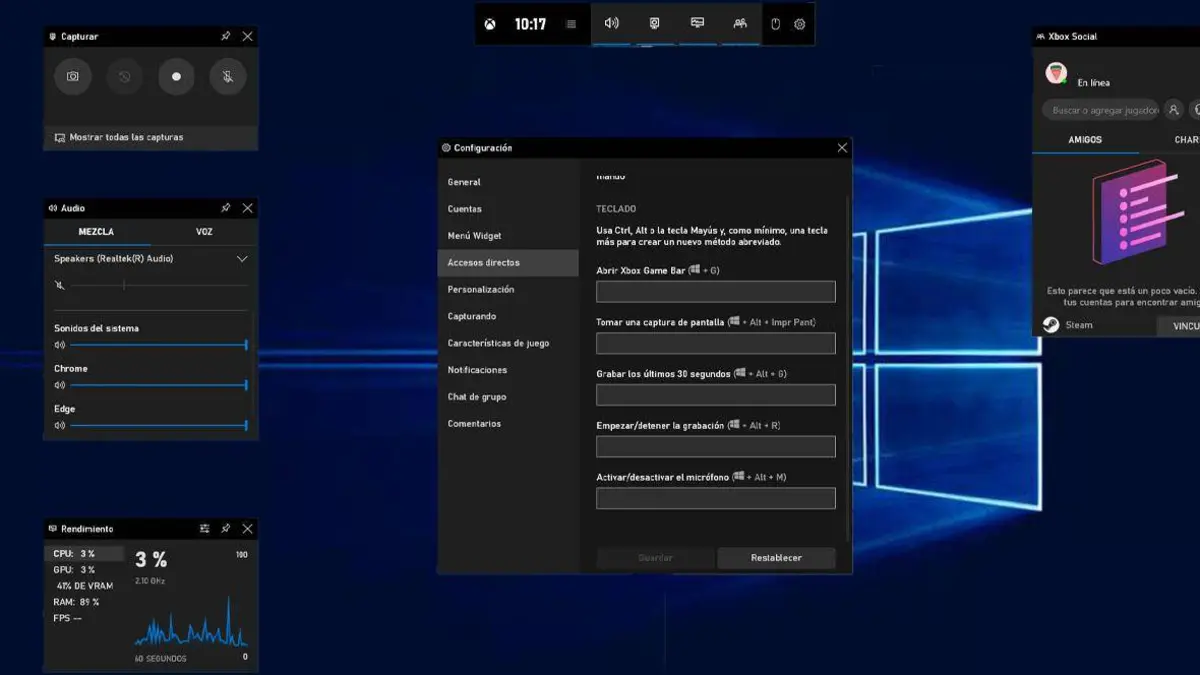Open Personalización in the settings sidebar
The width and height of the screenshot is (1200, 675).
[x=481, y=290]
